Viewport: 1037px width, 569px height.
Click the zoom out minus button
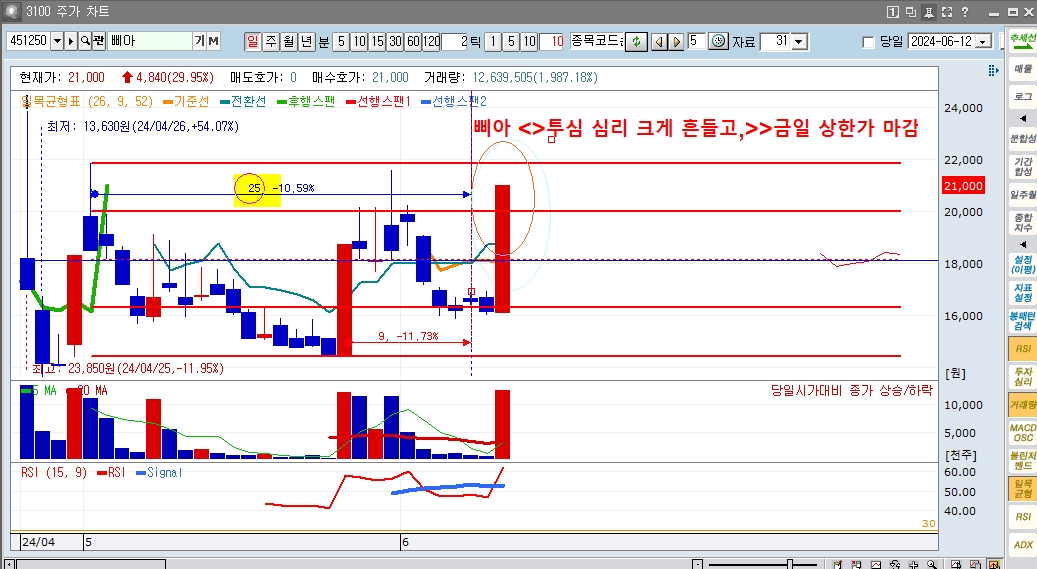point(697,564)
